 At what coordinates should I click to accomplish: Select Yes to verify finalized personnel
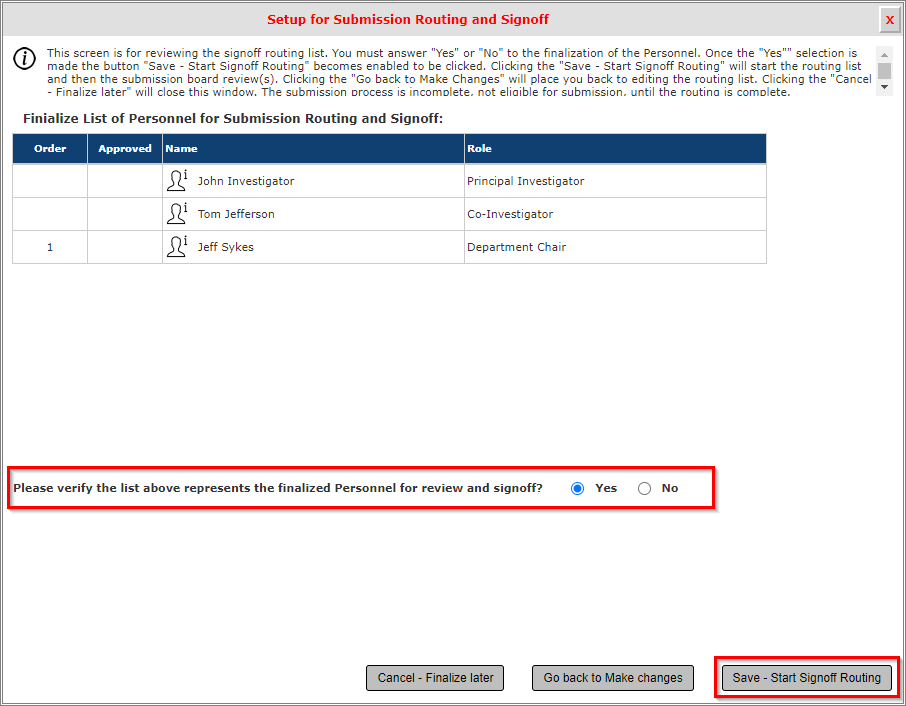[x=577, y=488]
